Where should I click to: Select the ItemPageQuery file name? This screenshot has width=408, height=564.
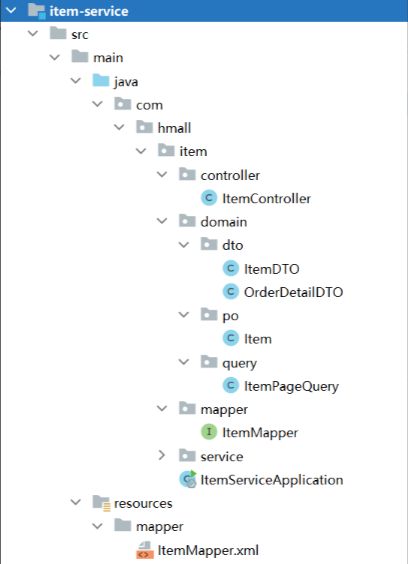(x=291, y=387)
